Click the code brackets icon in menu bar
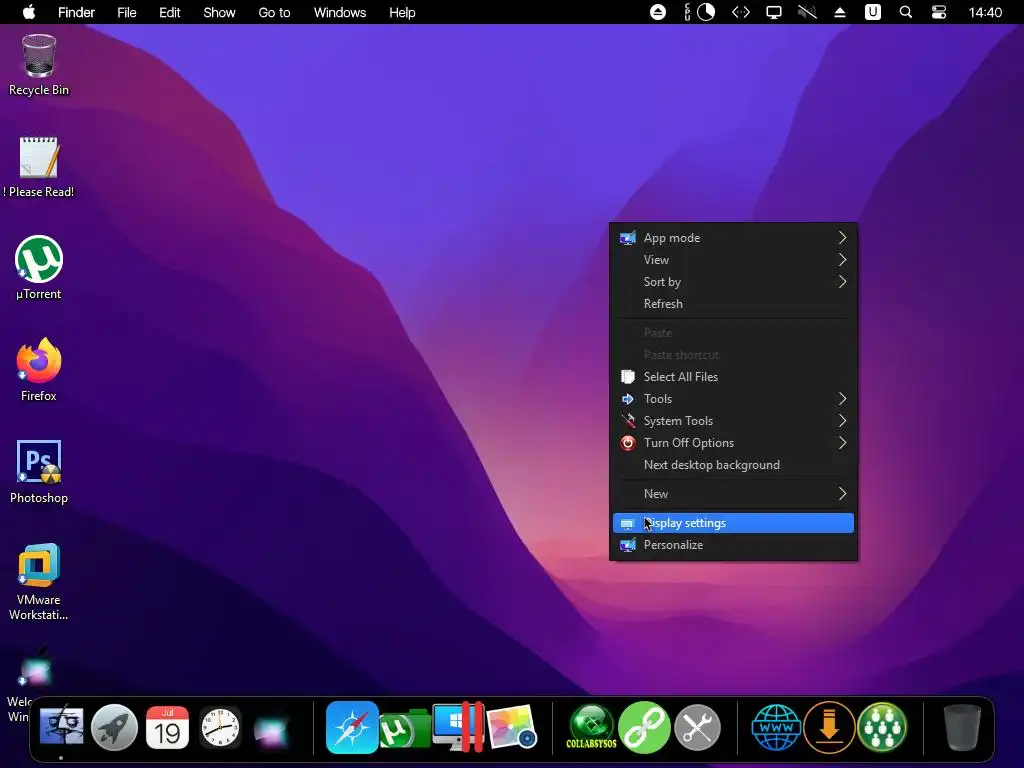 (741, 12)
